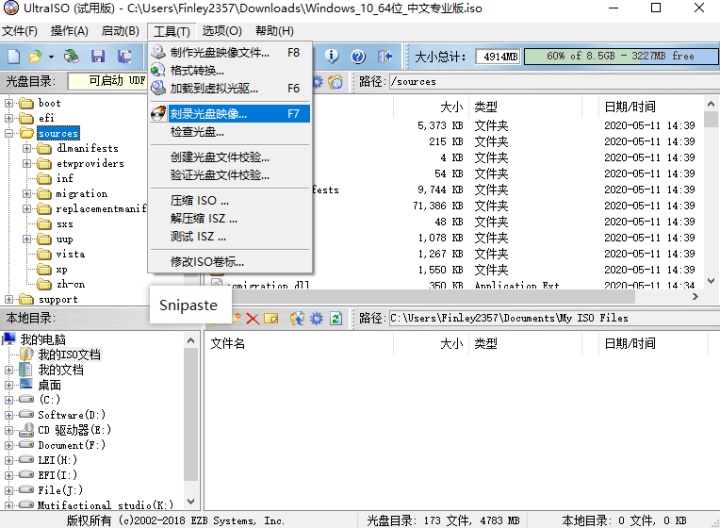Viewport: 720px width, 528px height.
Task: Click the down arrow of image list scrollbar
Action: click(711, 281)
